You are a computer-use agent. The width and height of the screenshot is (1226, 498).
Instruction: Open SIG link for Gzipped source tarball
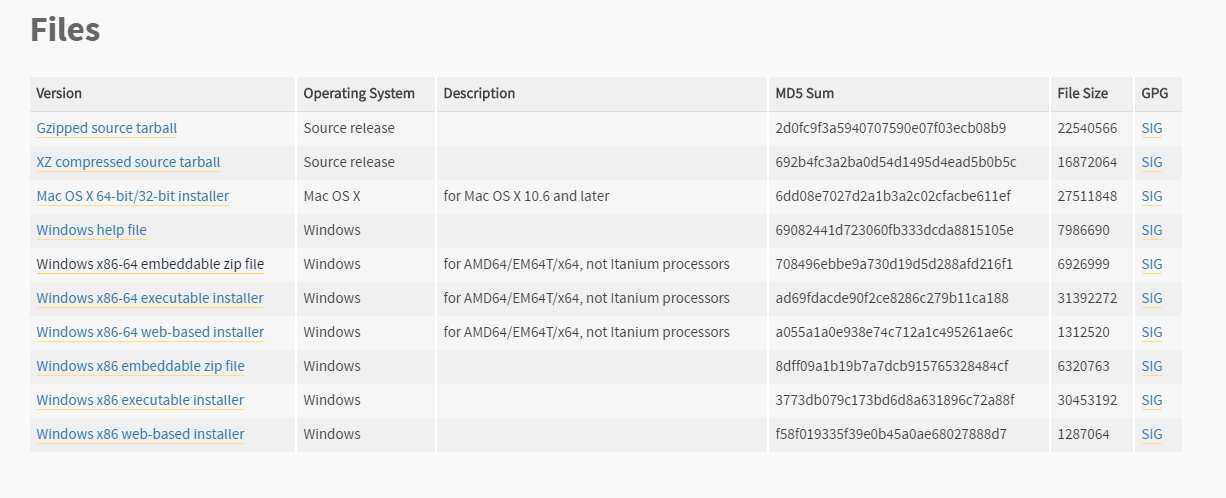1152,128
